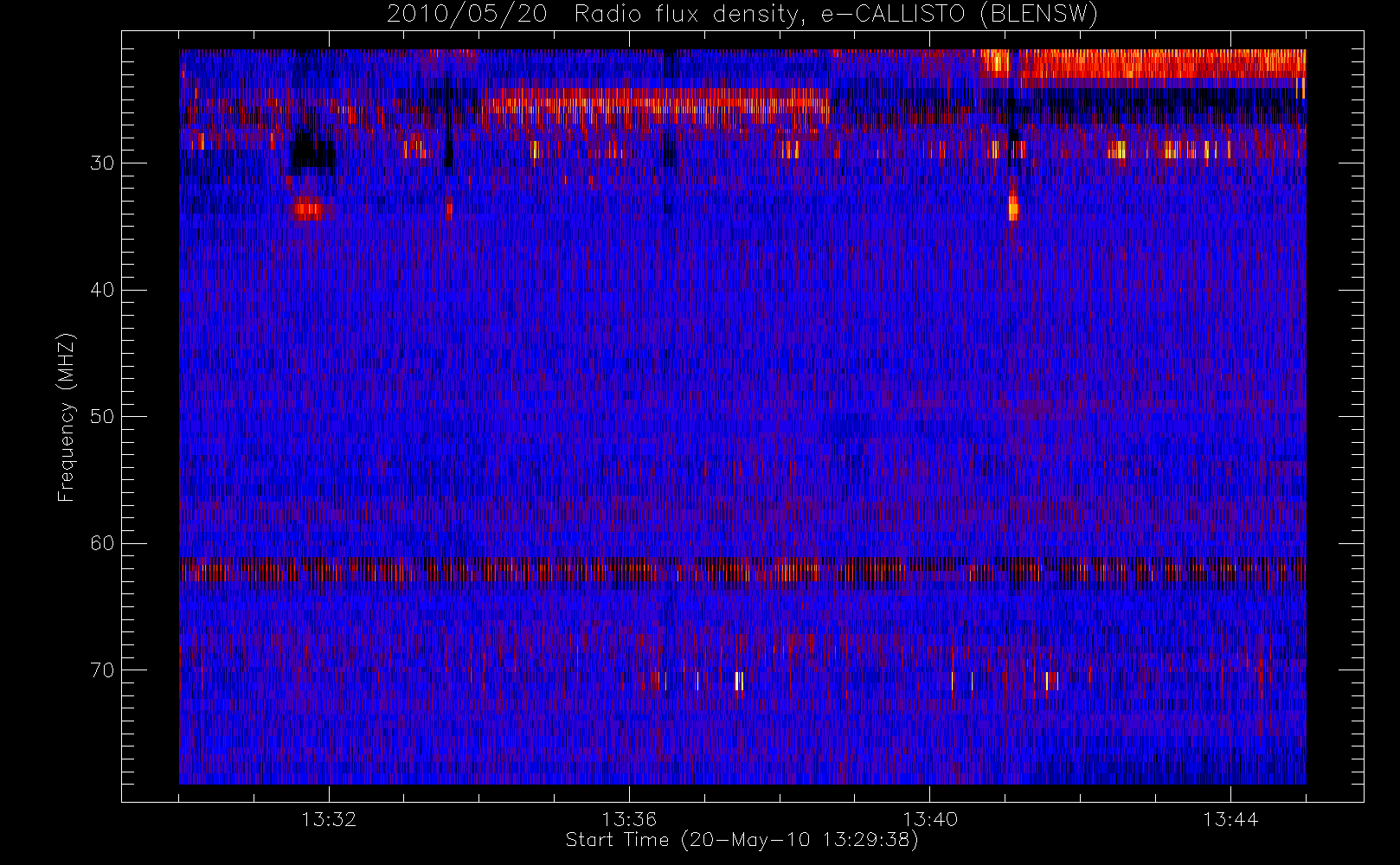Click the 60 frequency tick label

pyautogui.click(x=102, y=543)
